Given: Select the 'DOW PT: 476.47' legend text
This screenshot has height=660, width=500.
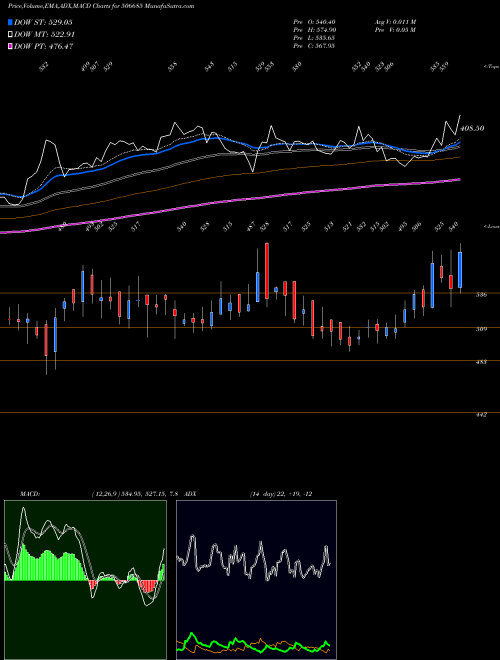Looking at the screenshot, I should click(44, 46).
